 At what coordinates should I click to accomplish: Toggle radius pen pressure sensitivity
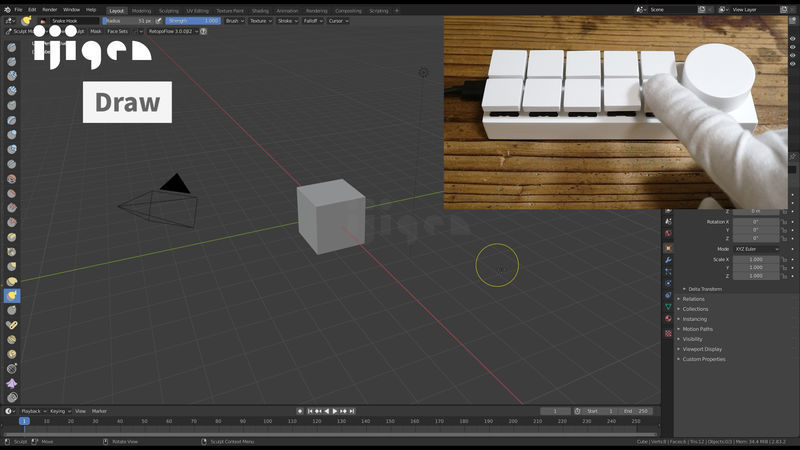(x=159, y=21)
